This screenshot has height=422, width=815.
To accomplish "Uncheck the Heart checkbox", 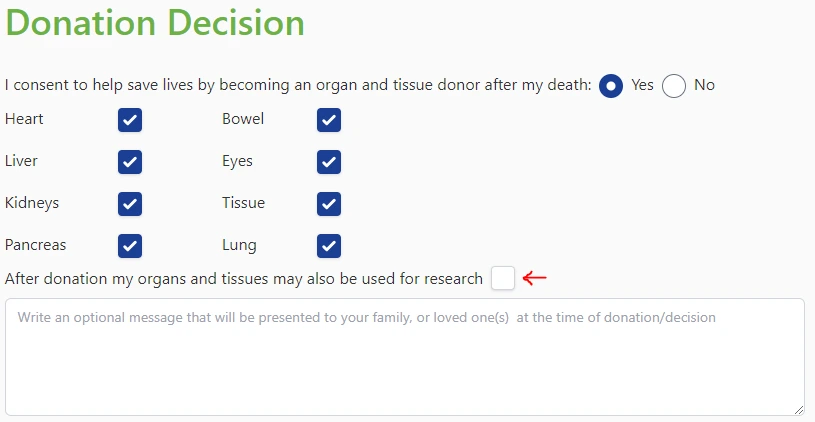I will click(130, 120).
